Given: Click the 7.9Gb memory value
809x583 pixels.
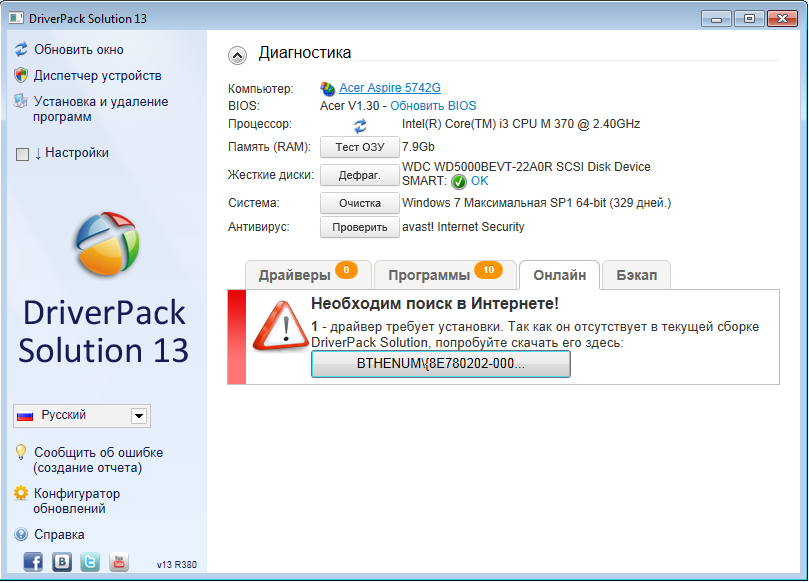Looking at the screenshot, I should 418,147.
